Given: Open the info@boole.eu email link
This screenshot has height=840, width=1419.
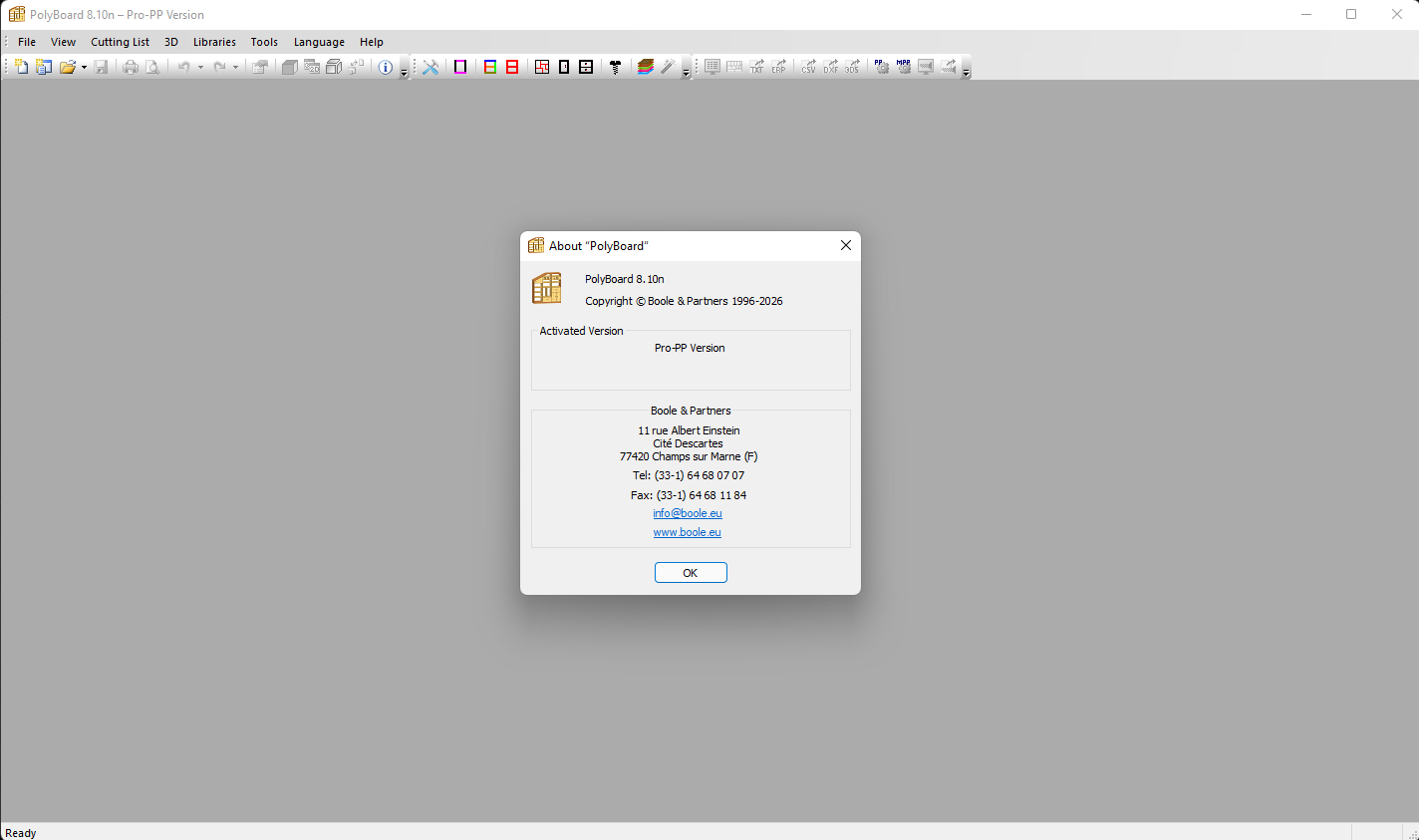Looking at the screenshot, I should (x=688, y=513).
